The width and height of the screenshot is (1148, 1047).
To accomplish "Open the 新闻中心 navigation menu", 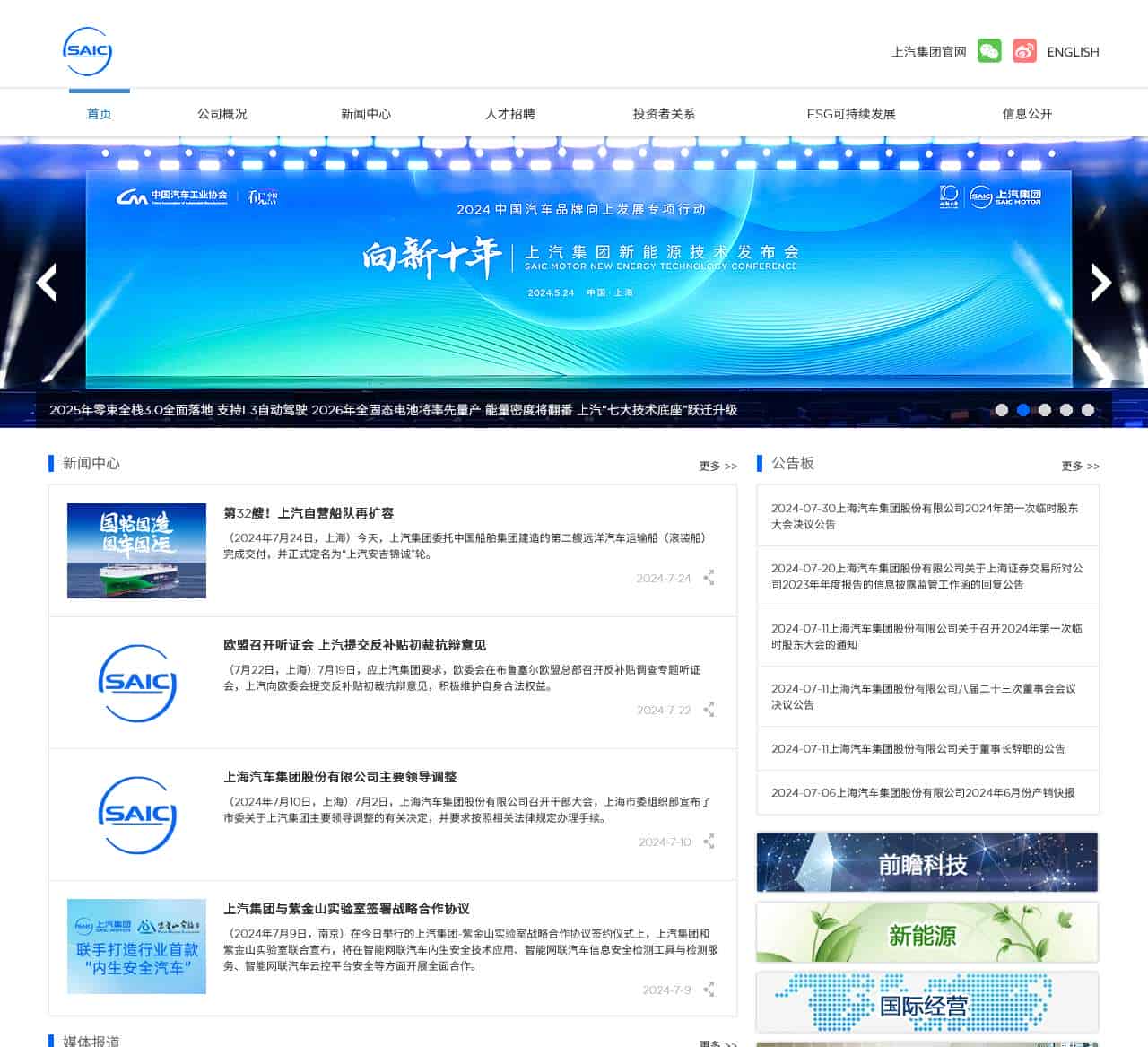I will click(366, 114).
